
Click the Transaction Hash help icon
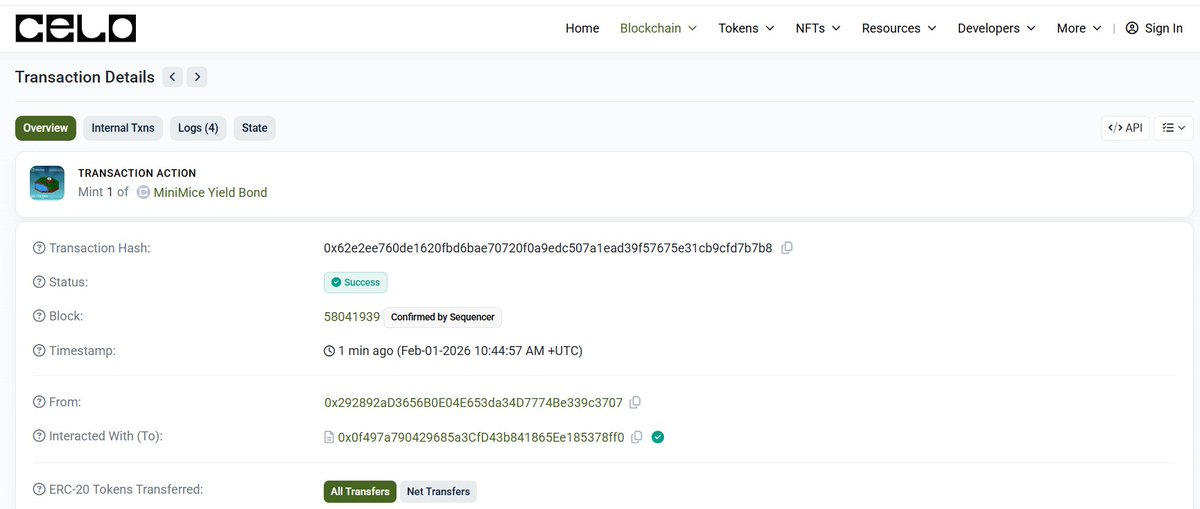point(39,248)
